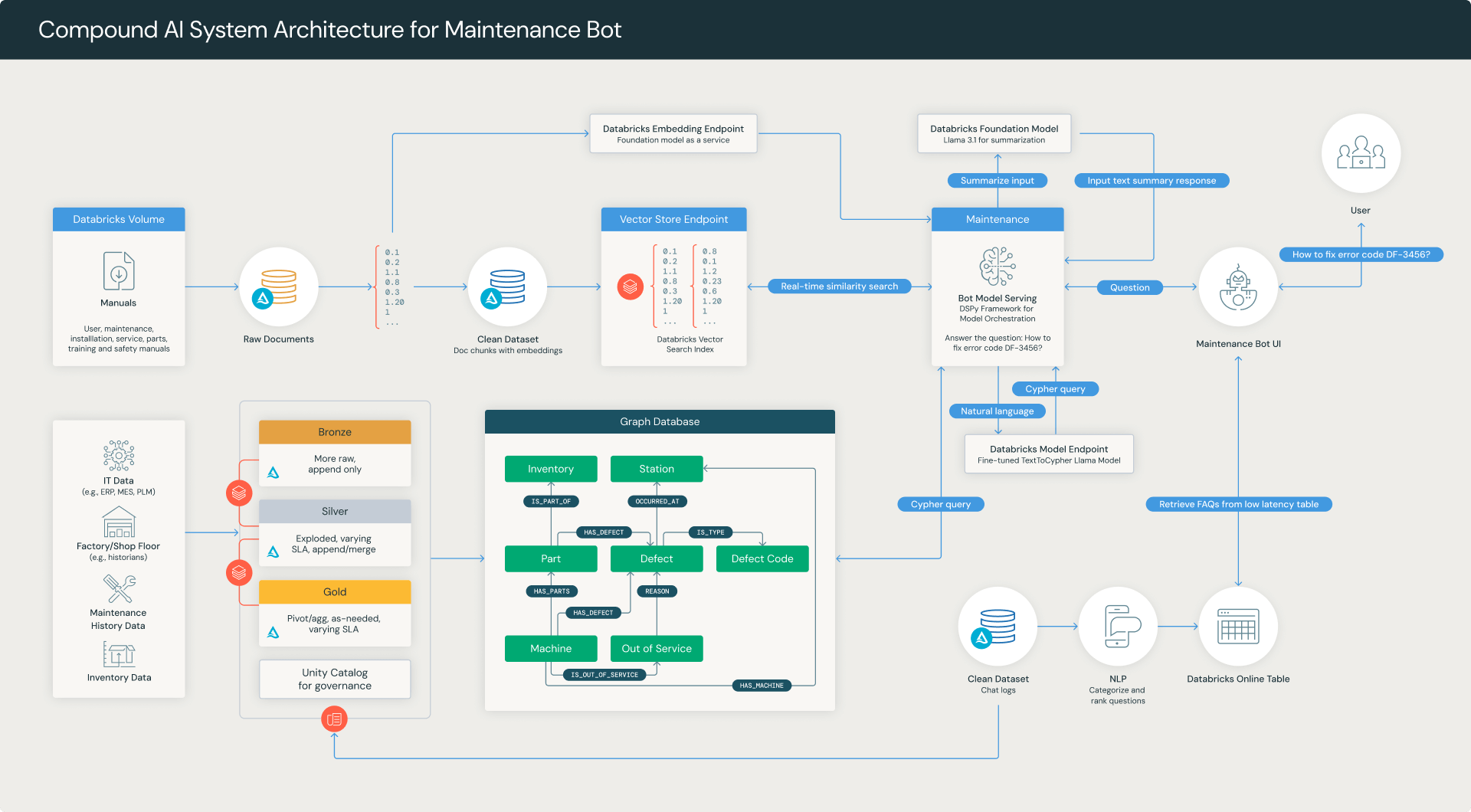
Task: Click the Gold layer header
Action: [x=335, y=592]
